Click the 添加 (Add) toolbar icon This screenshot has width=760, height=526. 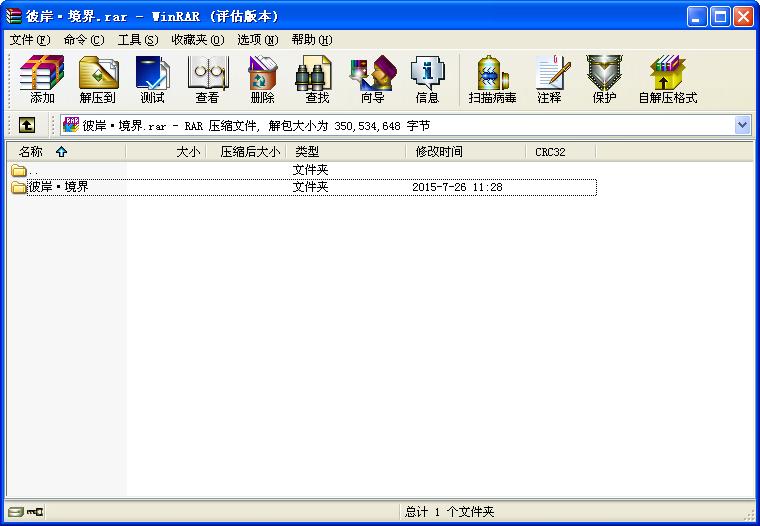tap(42, 80)
